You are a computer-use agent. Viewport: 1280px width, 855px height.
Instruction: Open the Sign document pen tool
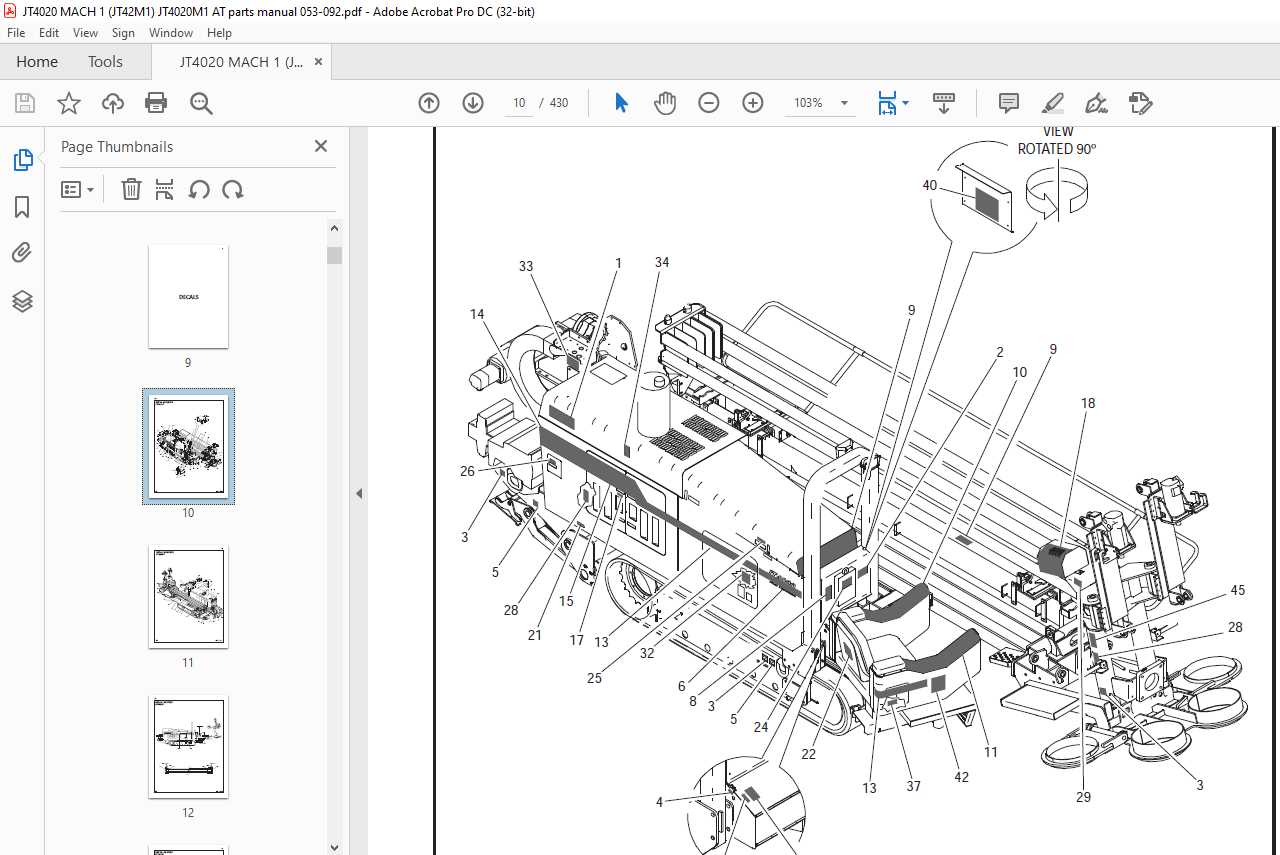[x=1097, y=103]
